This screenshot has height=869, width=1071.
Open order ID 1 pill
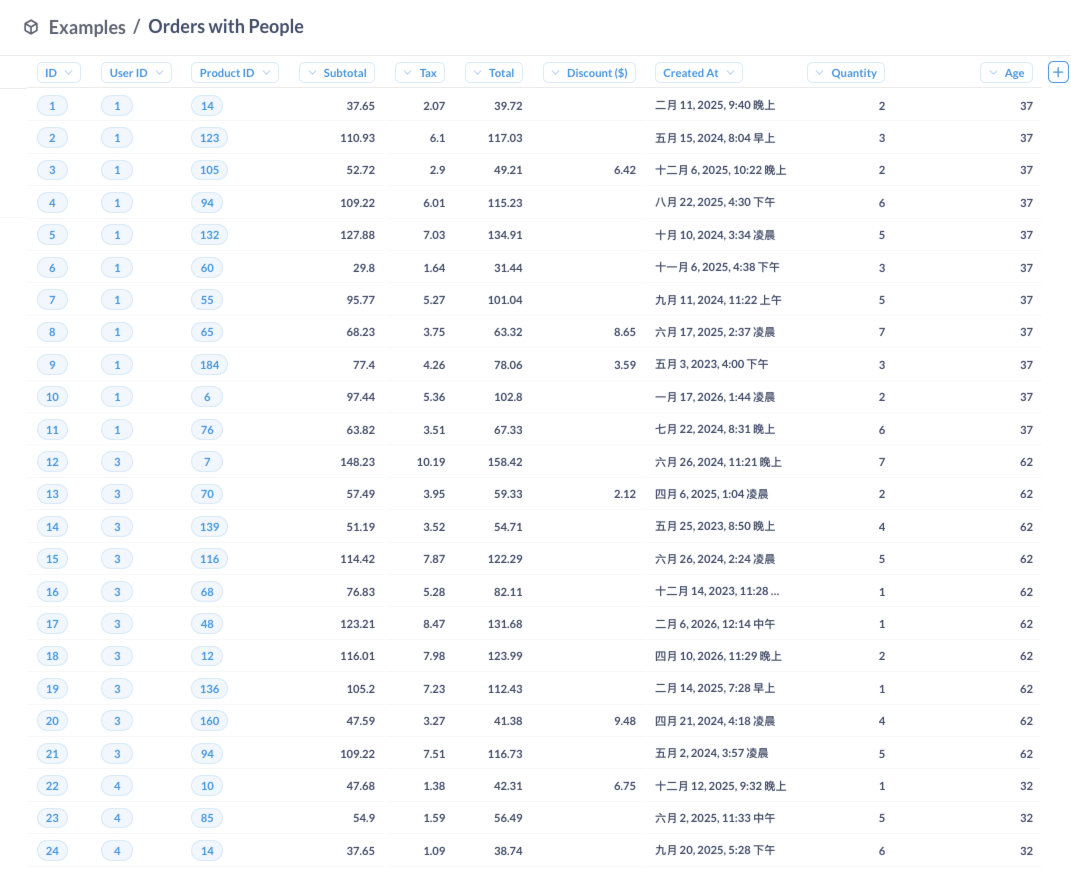point(52,106)
